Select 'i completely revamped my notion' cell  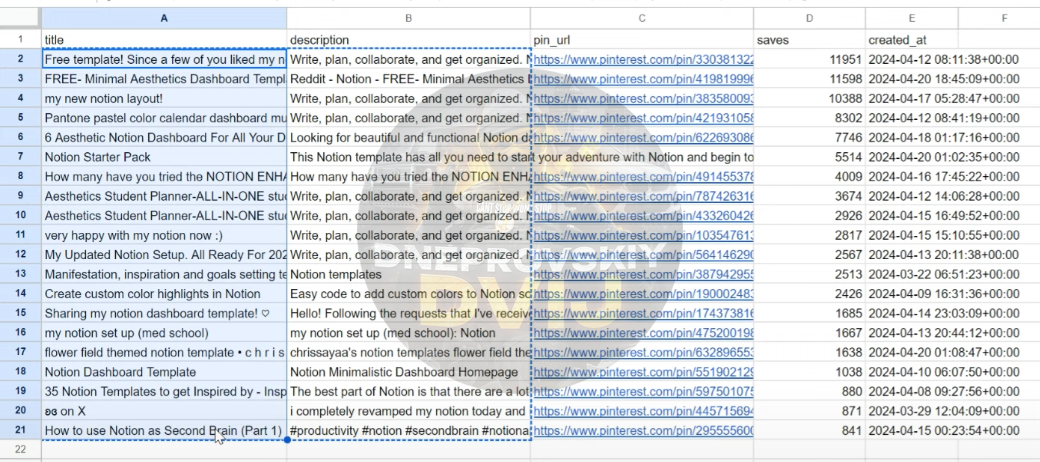[x=409, y=412]
